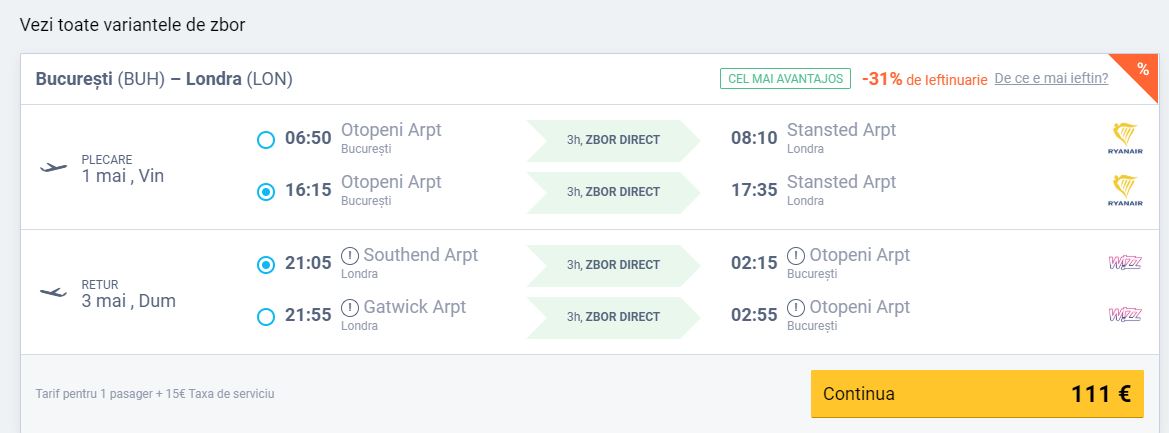Open the 'De ce e mai ieftin?' link

click(1051, 78)
